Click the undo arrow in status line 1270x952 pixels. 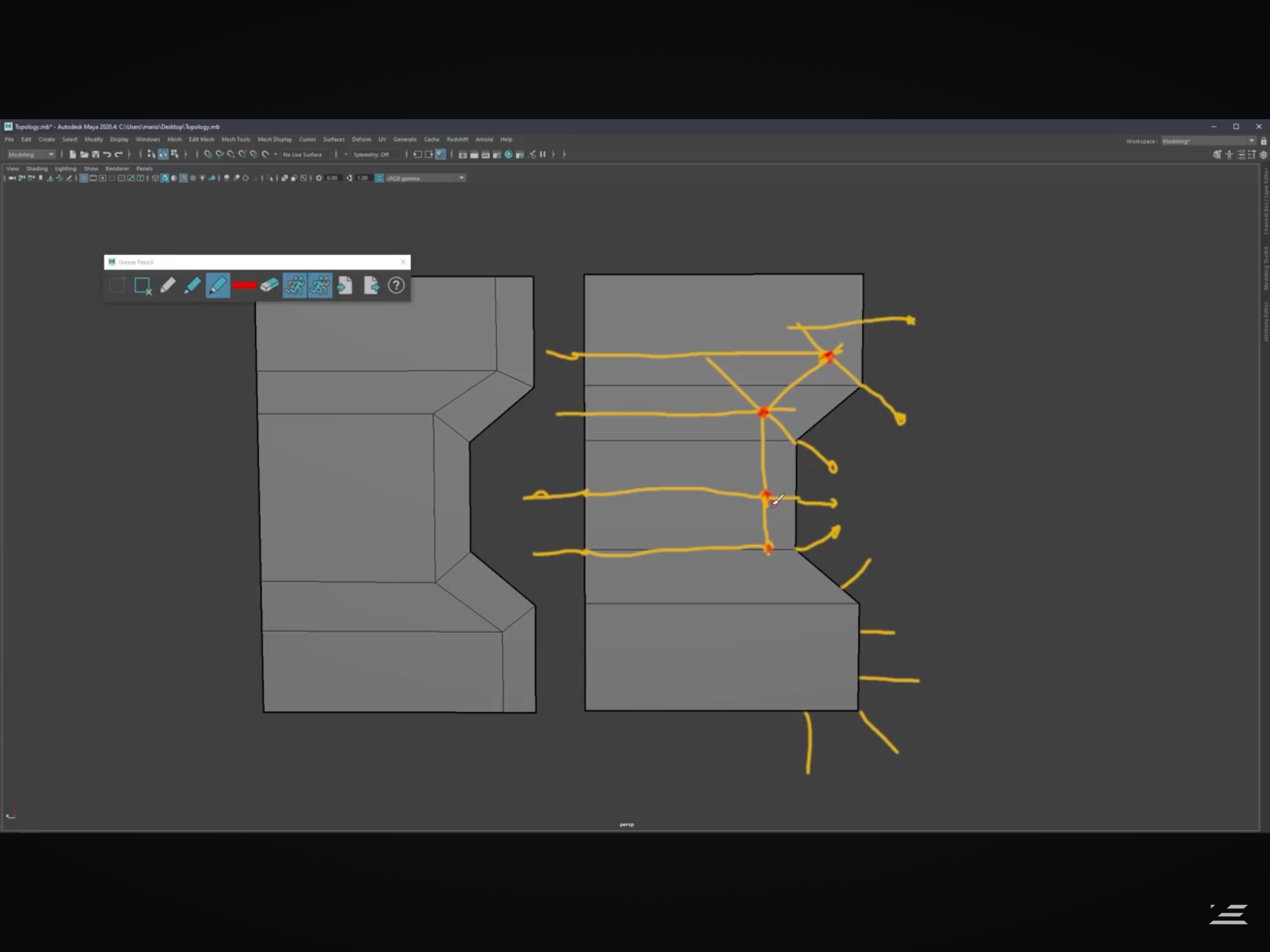[x=107, y=155]
